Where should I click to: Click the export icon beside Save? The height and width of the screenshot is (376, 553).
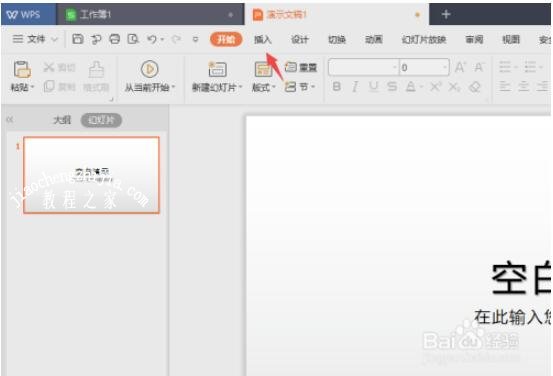click(96, 39)
